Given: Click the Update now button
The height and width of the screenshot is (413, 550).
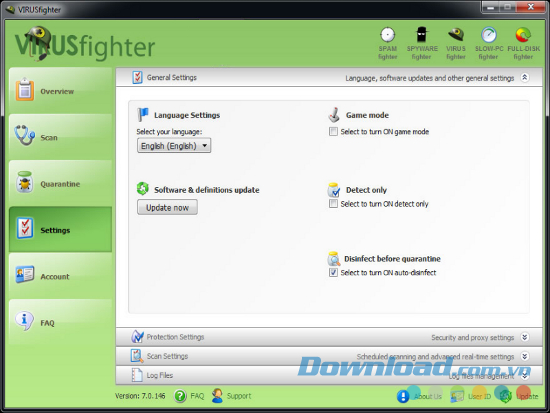Looking at the screenshot, I should tap(167, 207).
